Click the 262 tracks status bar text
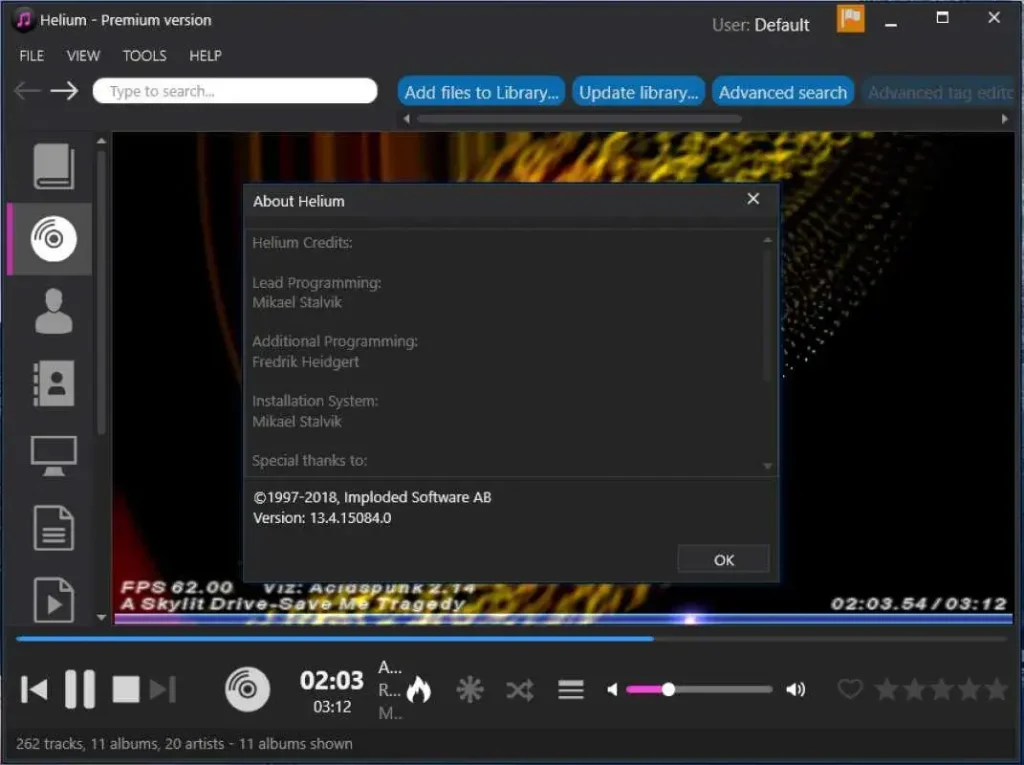 tap(184, 743)
